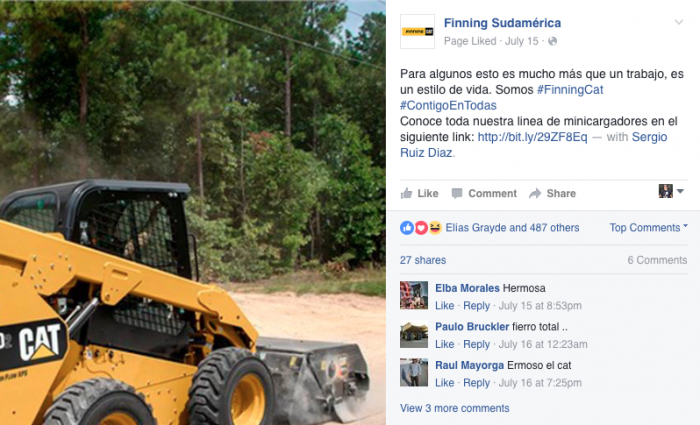Click the Haha laughing reaction icon
This screenshot has height=425, width=700.
[435, 228]
